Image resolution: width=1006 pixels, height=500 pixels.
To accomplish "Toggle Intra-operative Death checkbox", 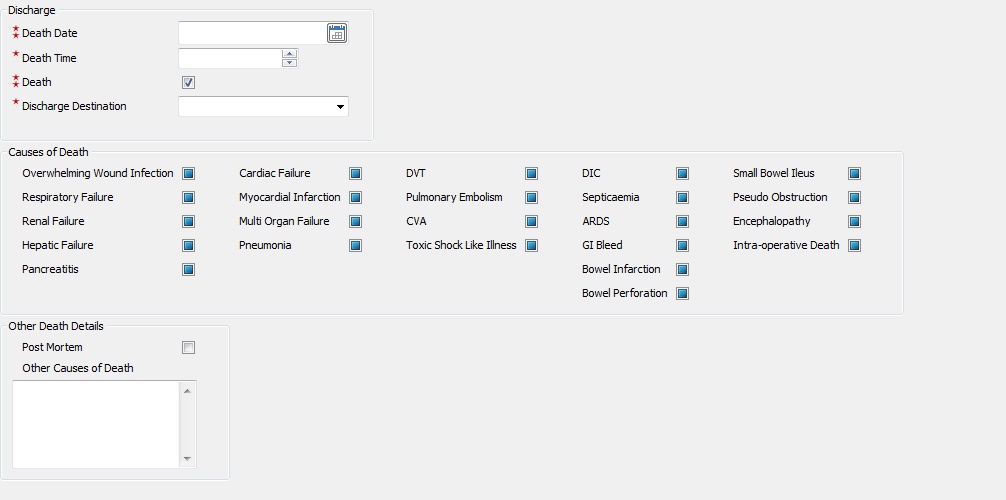I will pos(854,245).
